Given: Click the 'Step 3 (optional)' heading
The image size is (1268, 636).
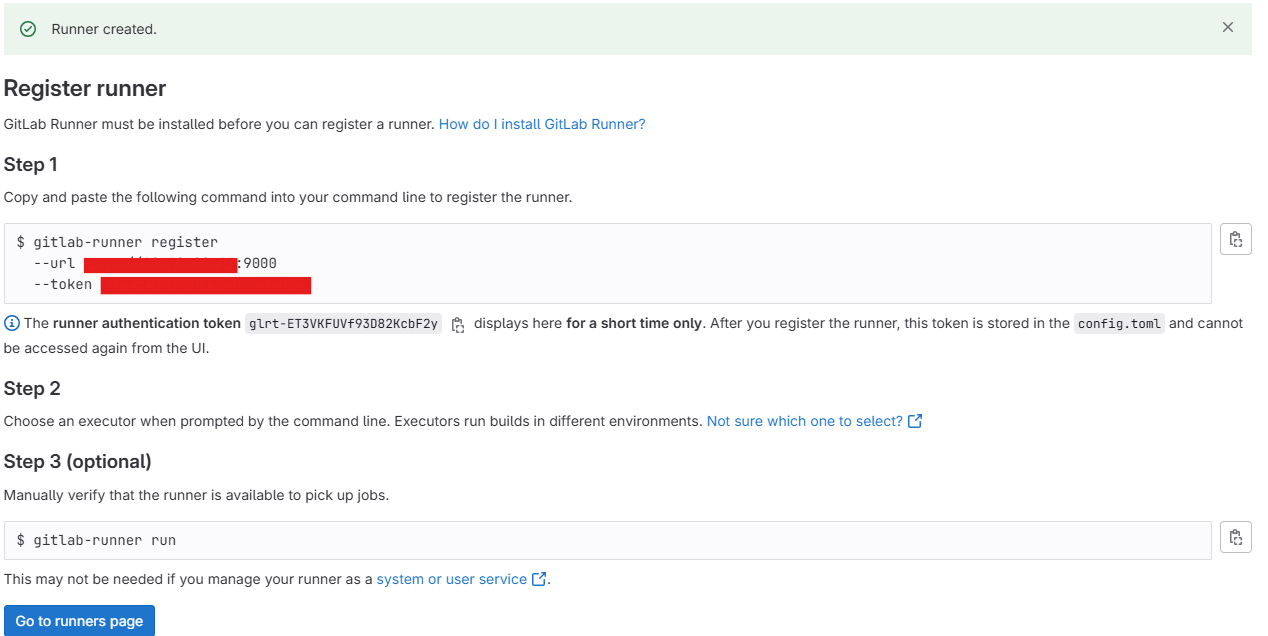Looking at the screenshot, I should (x=78, y=461).
